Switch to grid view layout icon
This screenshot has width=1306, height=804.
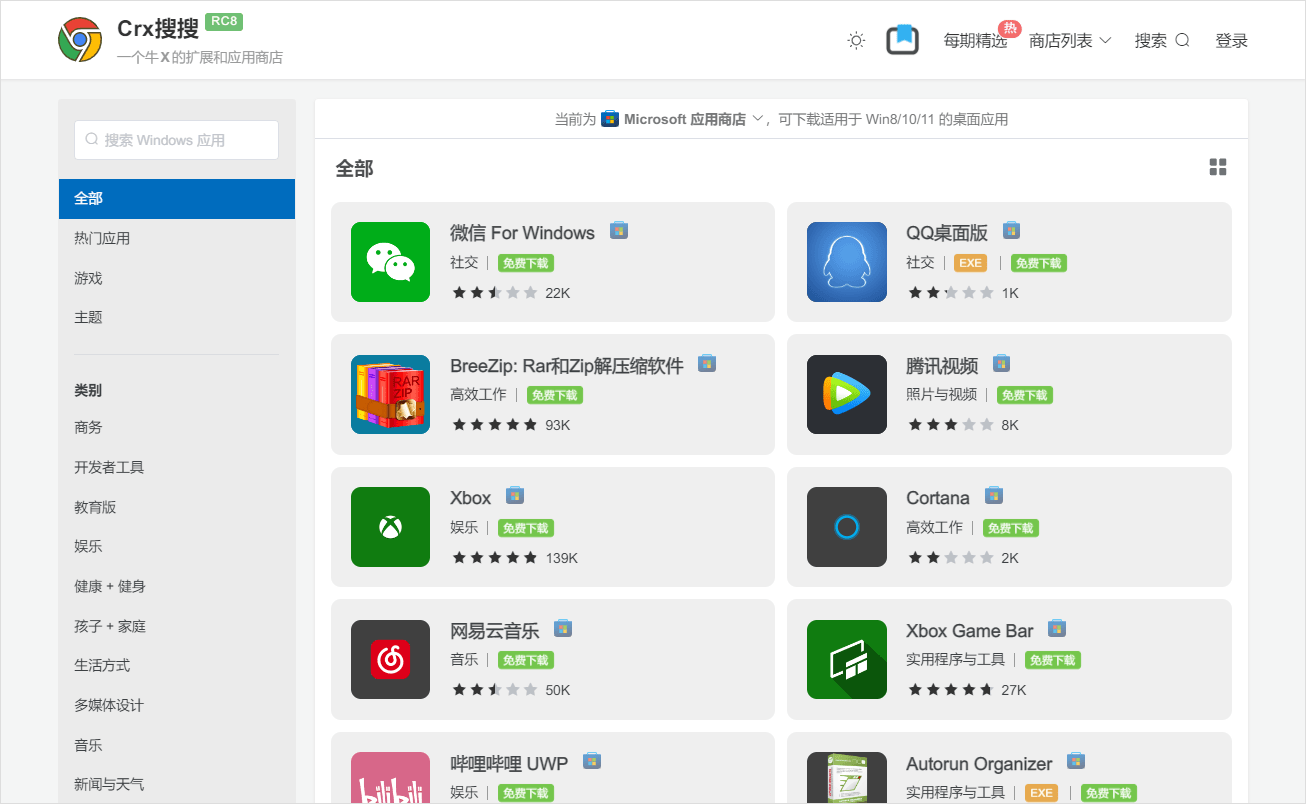1217,167
